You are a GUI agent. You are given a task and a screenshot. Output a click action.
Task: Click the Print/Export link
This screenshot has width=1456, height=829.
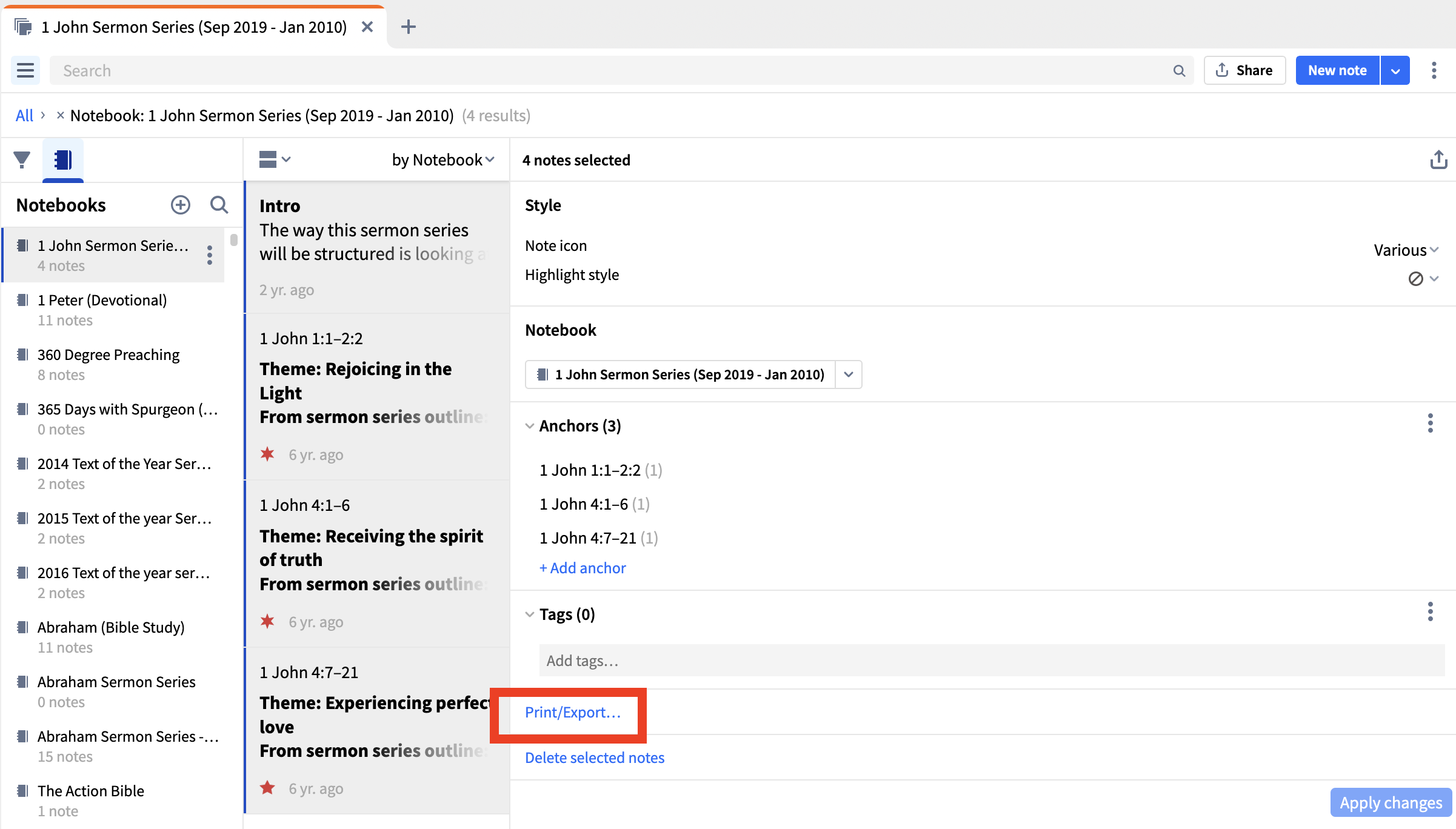[573, 712]
